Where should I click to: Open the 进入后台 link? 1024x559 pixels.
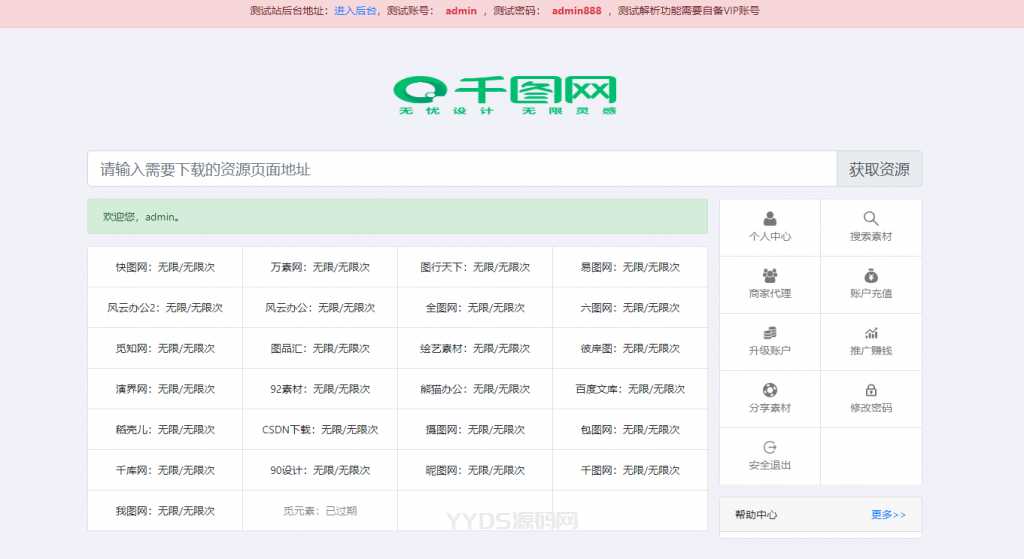355,10
